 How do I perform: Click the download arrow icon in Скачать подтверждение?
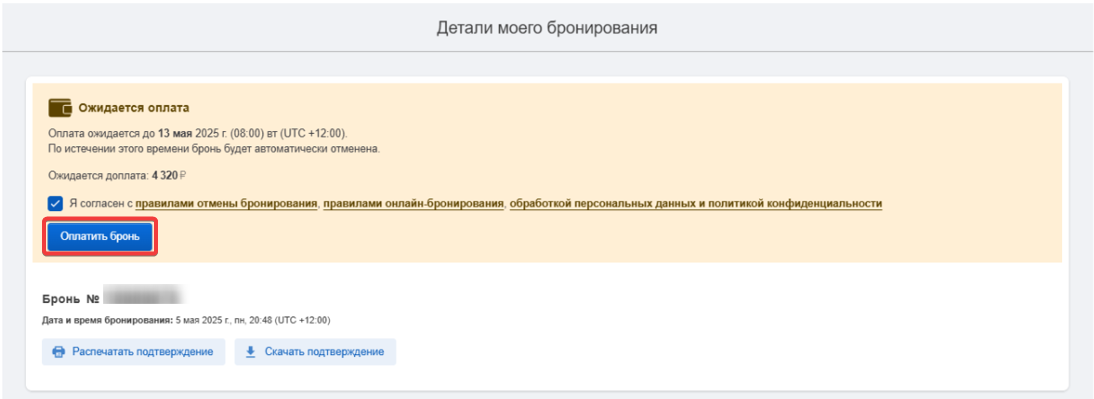pos(250,352)
